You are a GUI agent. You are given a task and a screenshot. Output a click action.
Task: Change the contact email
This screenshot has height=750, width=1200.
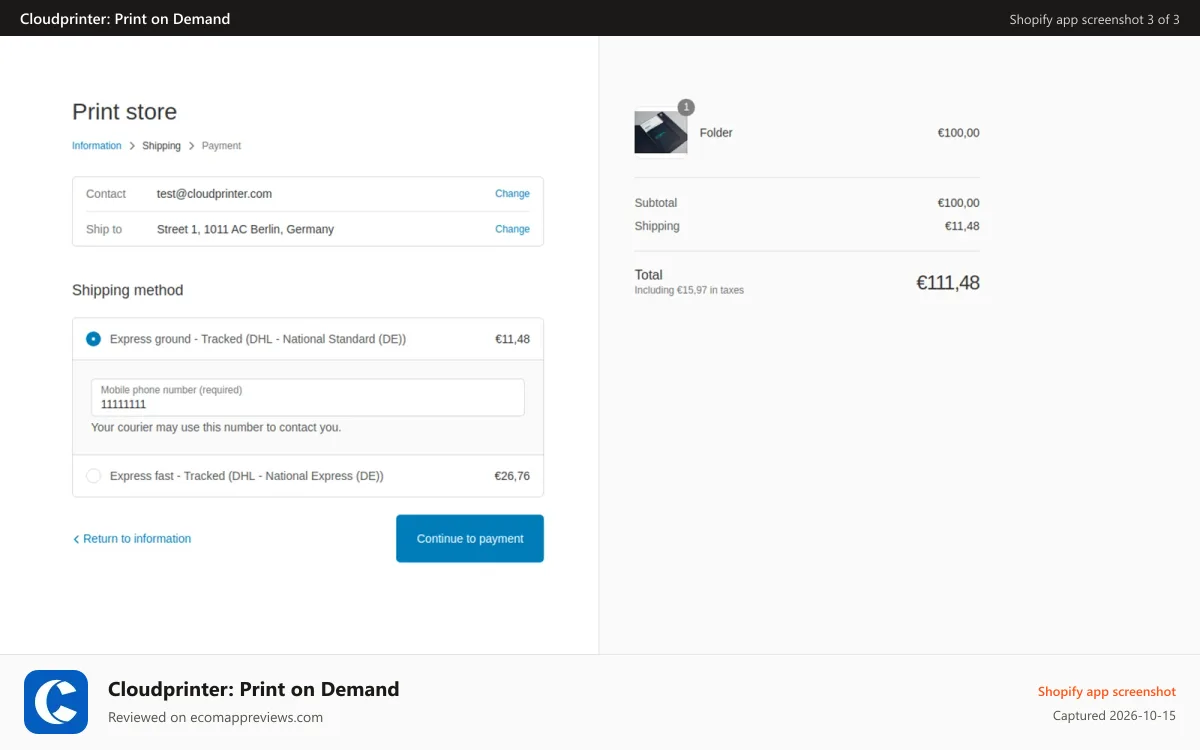coord(512,194)
